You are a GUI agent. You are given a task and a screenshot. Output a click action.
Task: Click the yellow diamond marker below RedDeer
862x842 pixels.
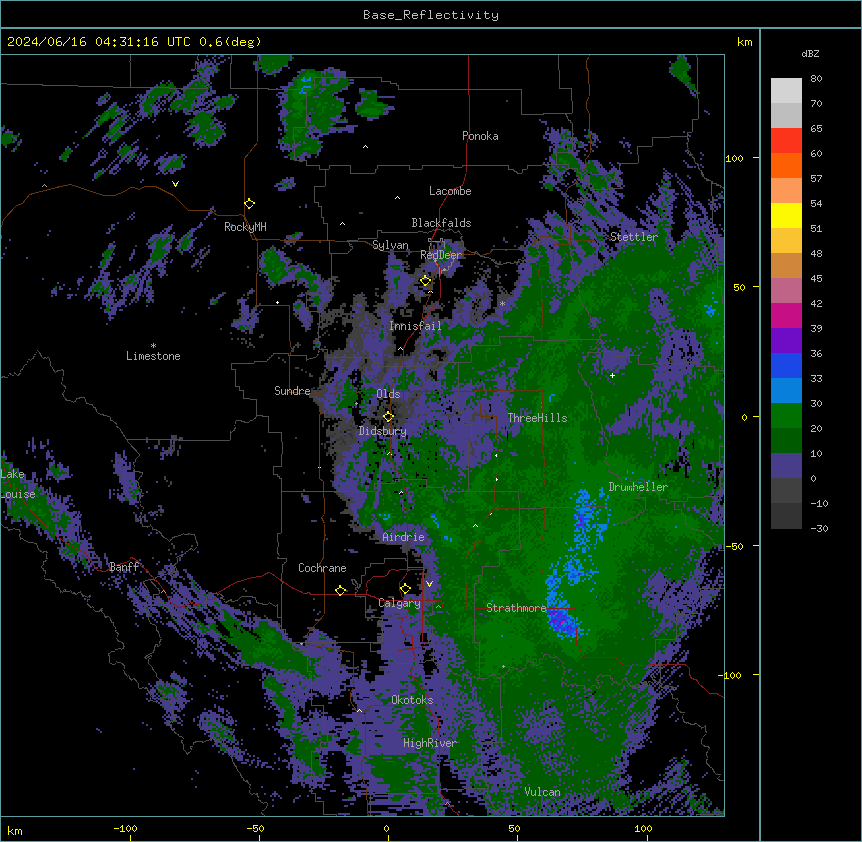(426, 281)
